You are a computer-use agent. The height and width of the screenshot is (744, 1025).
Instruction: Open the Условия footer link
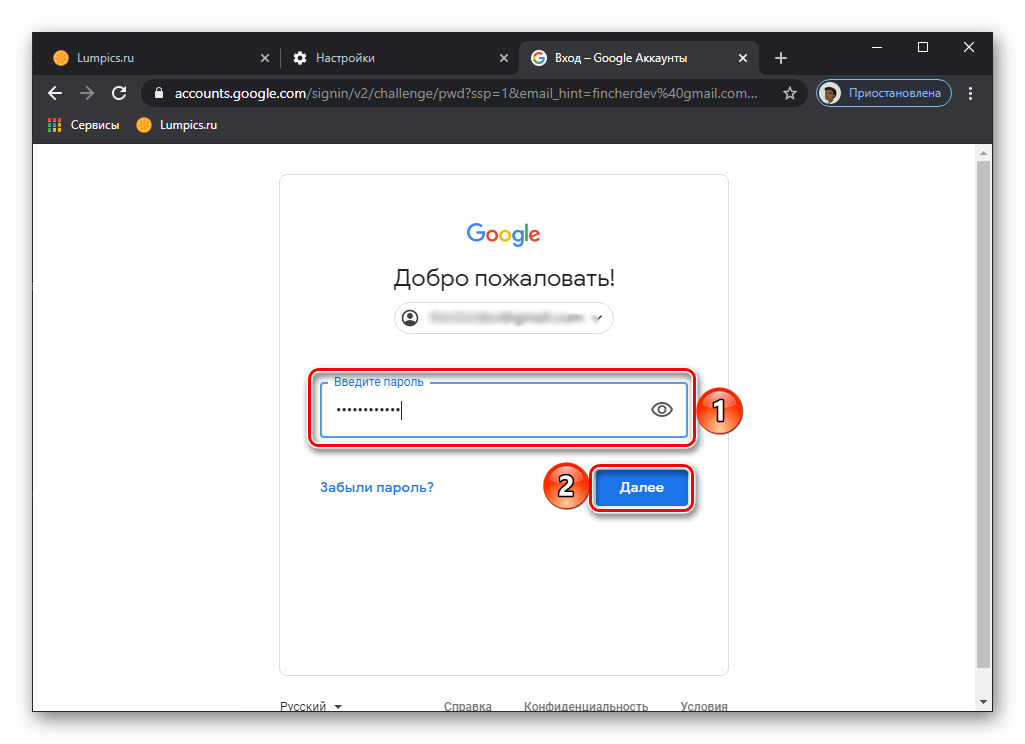[x=704, y=706]
